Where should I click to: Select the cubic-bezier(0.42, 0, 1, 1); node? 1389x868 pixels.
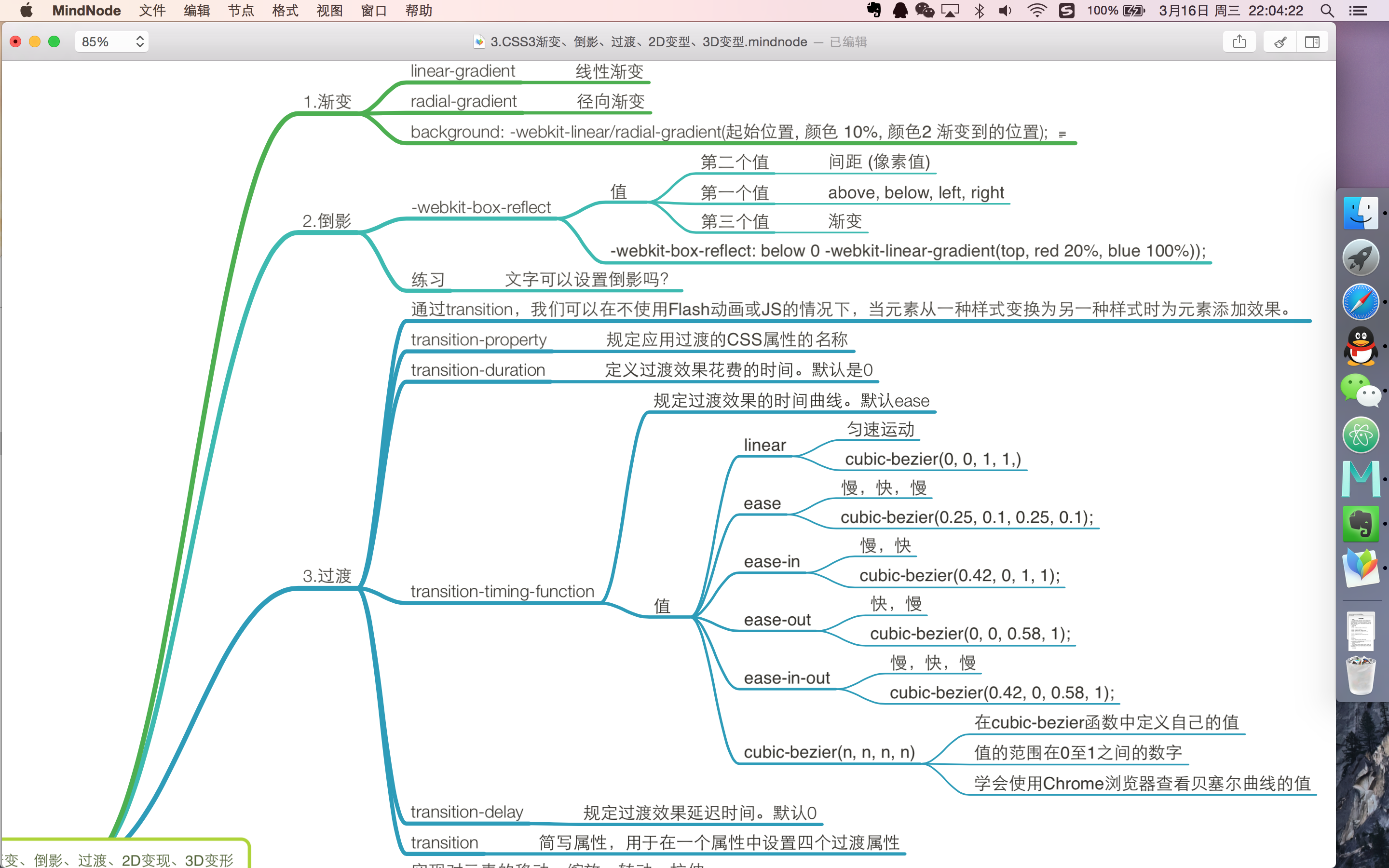pos(960,575)
